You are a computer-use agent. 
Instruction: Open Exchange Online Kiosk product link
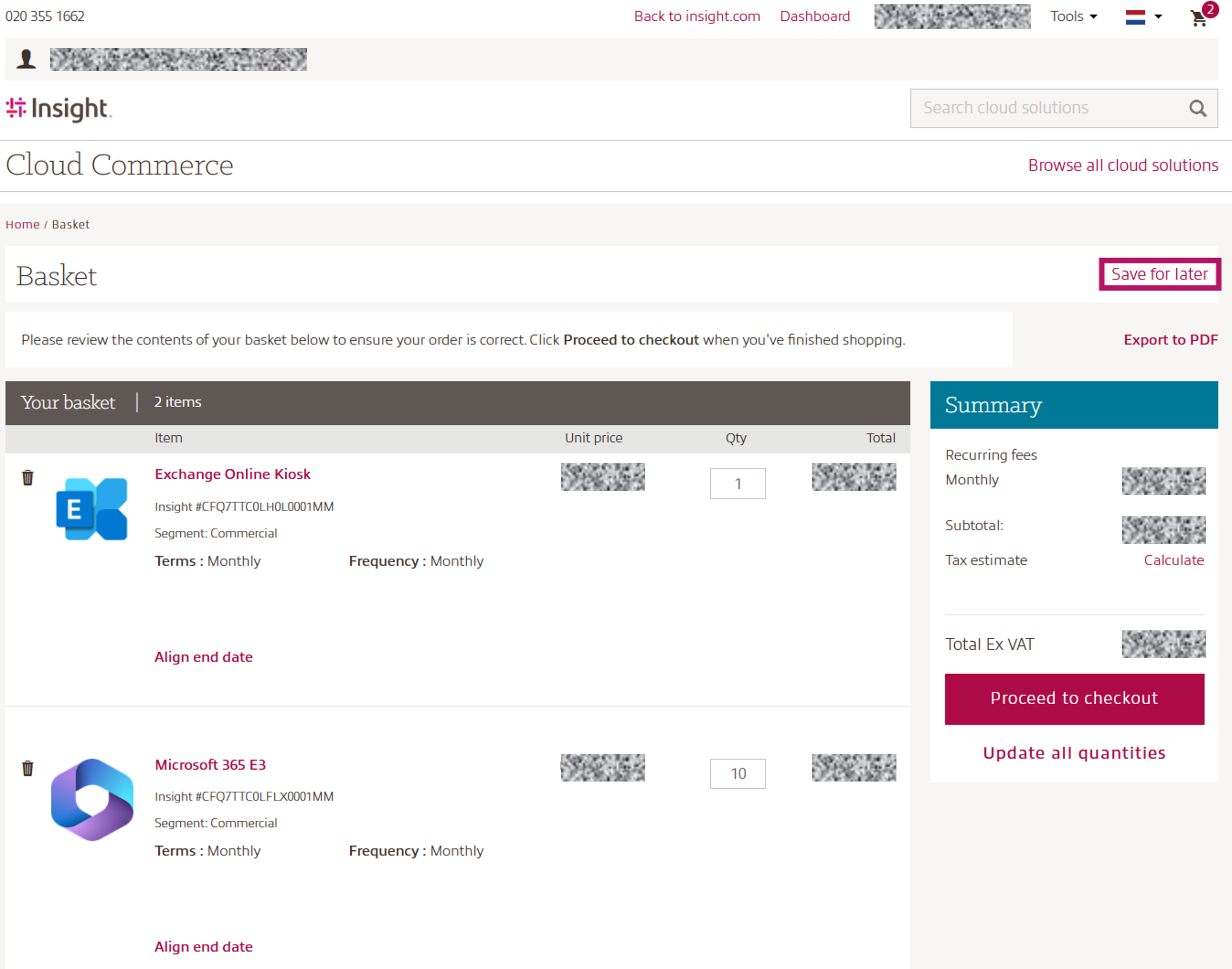click(x=233, y=474)
